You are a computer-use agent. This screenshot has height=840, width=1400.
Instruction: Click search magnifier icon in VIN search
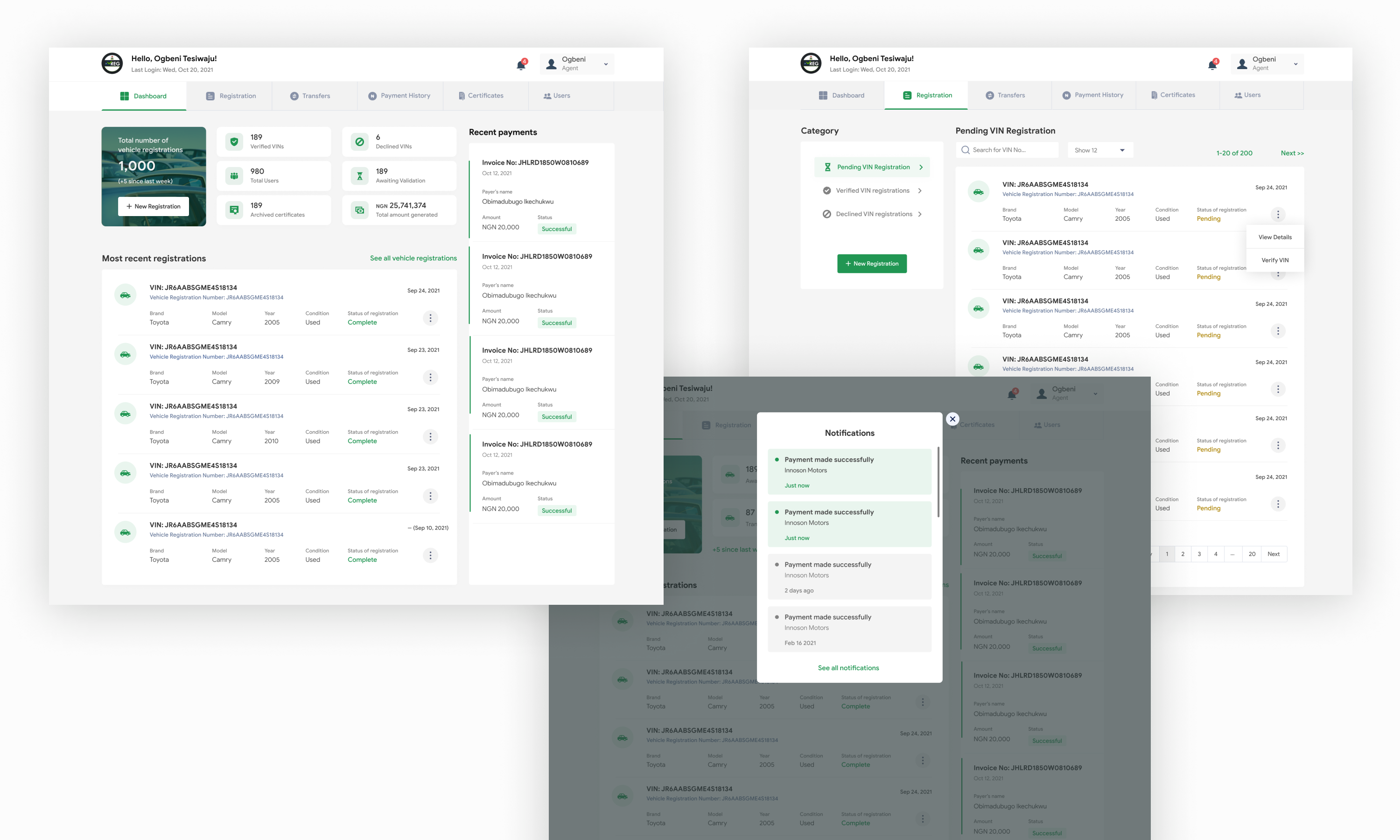(x=966, y=150)
